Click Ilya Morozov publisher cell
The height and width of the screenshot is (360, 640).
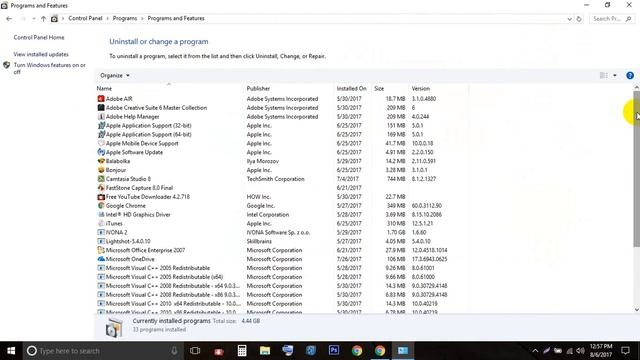(262, 161)
